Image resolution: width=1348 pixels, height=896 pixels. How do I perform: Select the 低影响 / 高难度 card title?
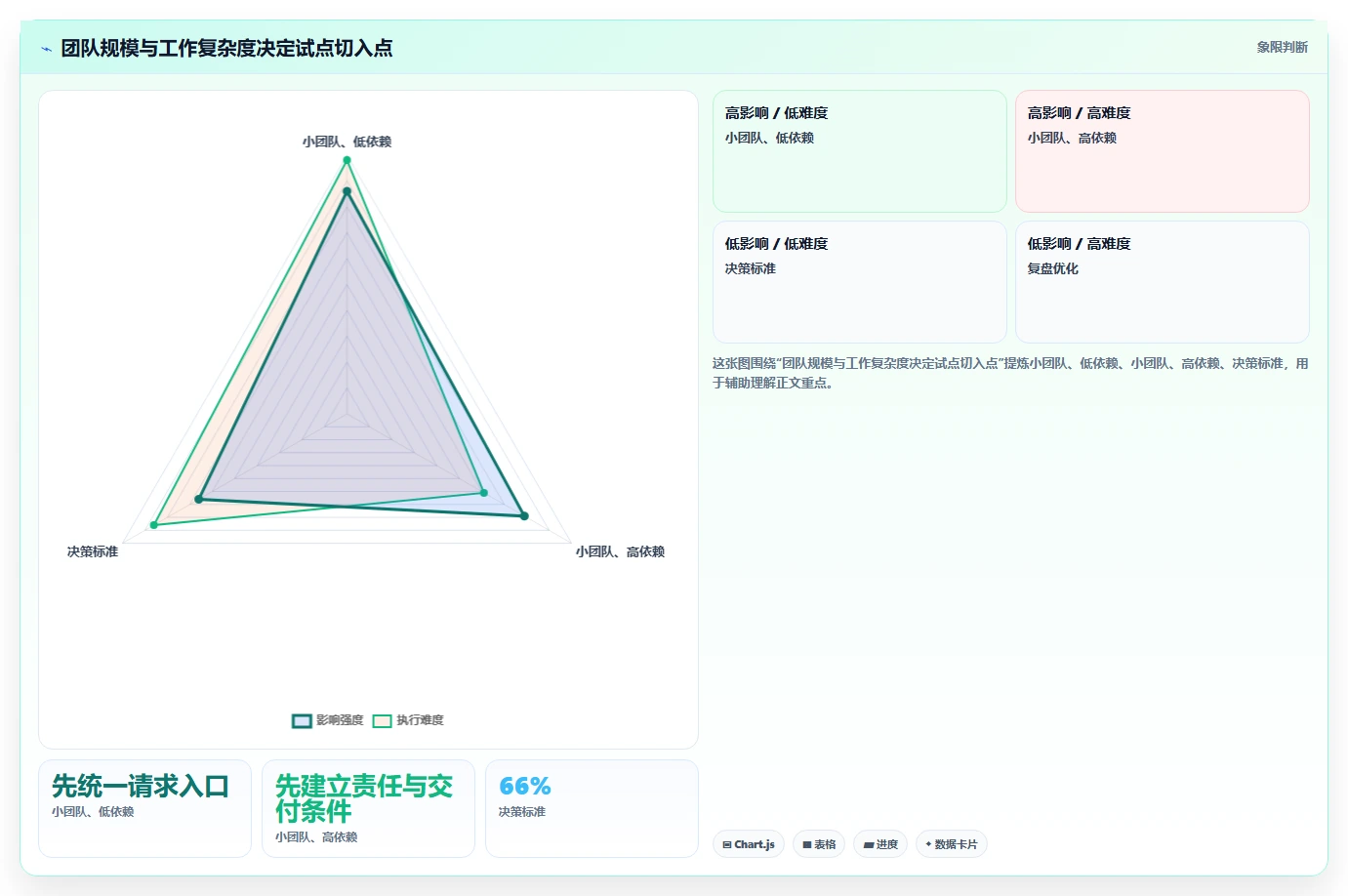1079,244
